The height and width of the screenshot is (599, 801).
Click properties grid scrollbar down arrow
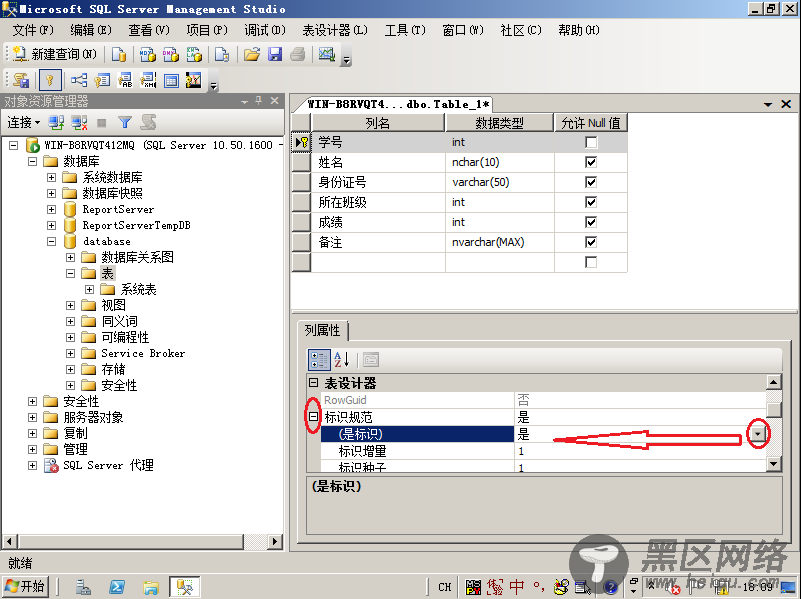click(x=774, y=464)
